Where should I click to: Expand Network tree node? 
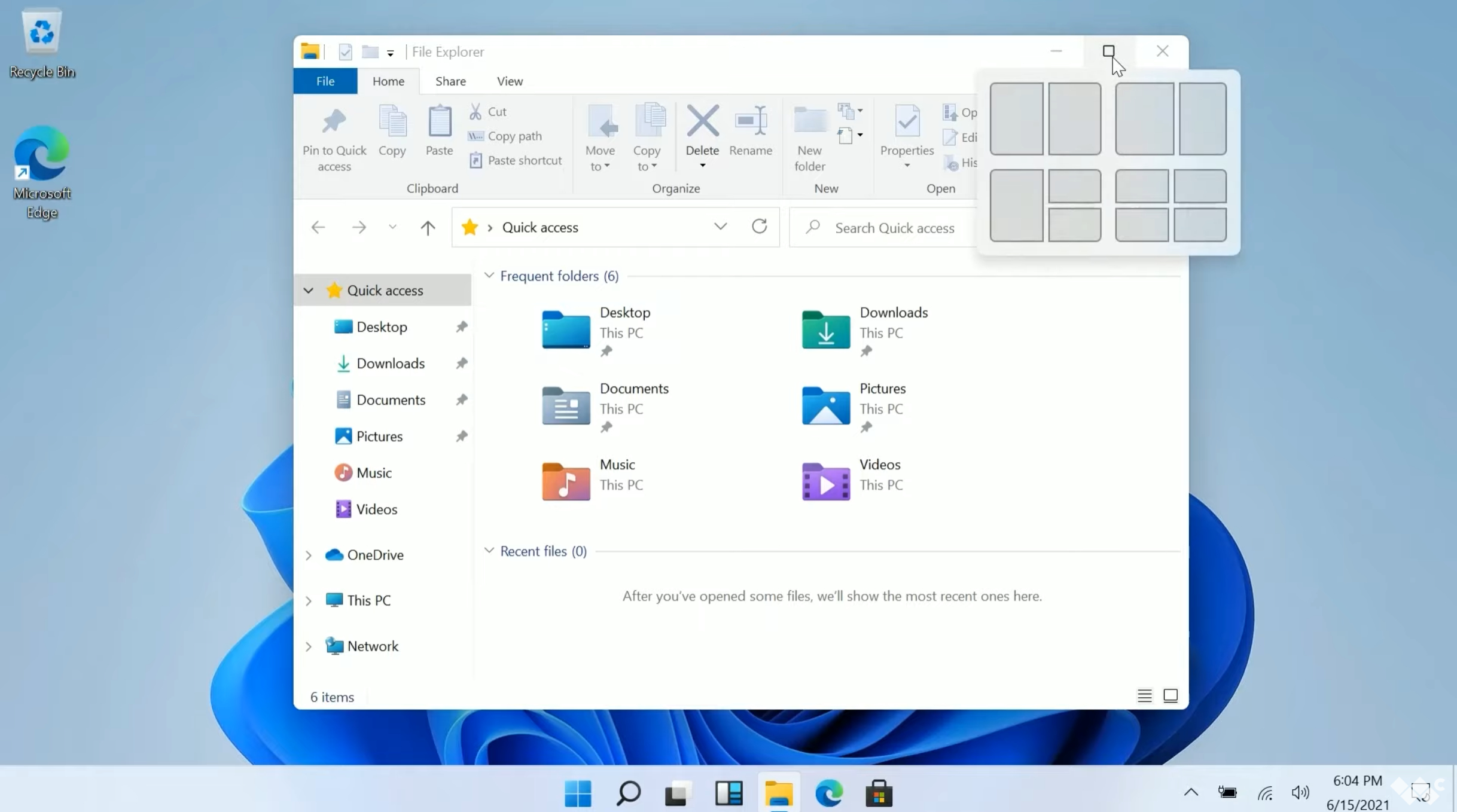click(x=308, y=647)
